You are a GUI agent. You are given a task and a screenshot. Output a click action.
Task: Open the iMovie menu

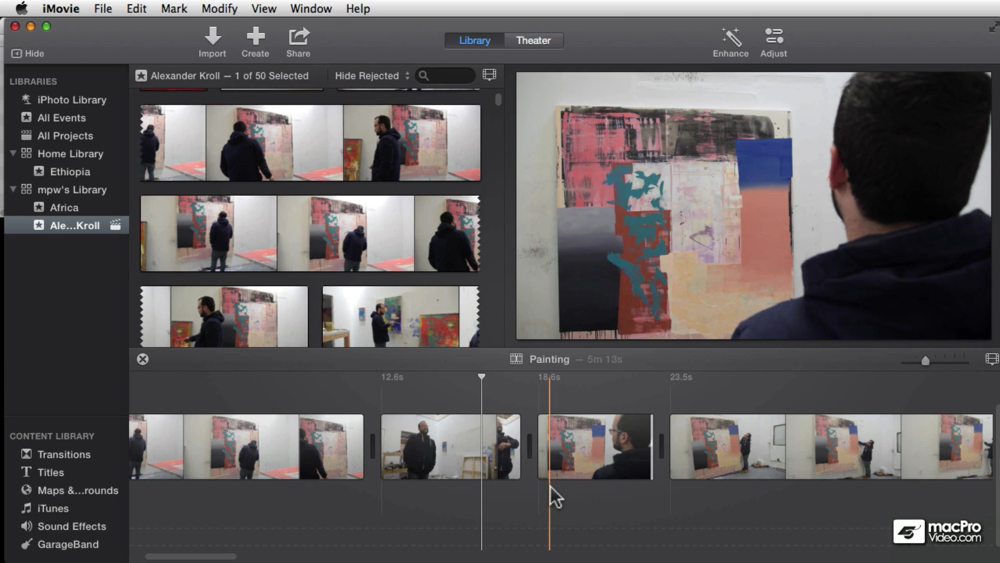(61, 8)
